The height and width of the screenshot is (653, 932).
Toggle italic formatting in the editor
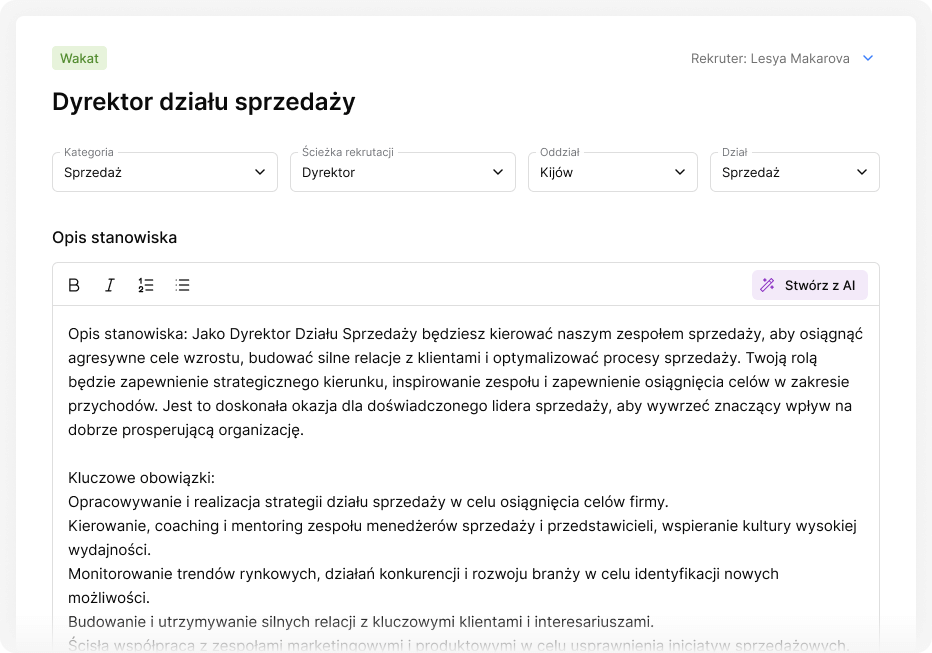[x=110, y=285]
